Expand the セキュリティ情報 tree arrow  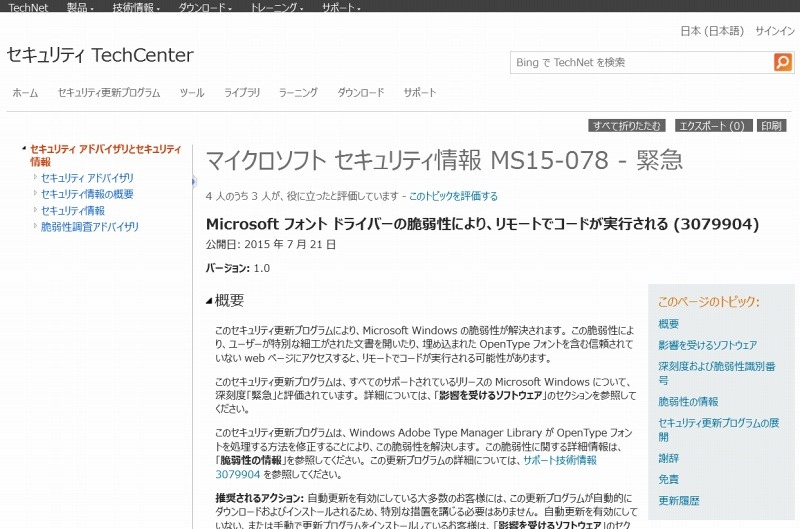tap(35, 210)
